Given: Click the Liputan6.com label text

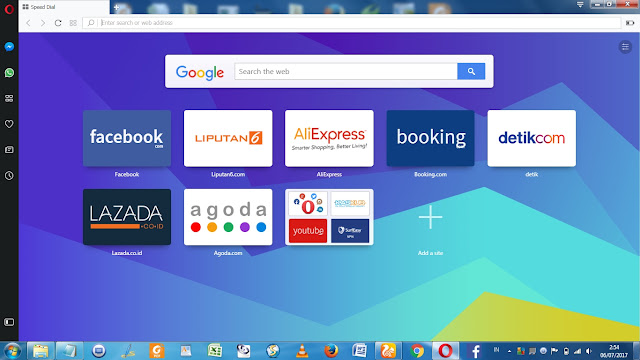Looking at the screenshot, I should pos(228,174).
